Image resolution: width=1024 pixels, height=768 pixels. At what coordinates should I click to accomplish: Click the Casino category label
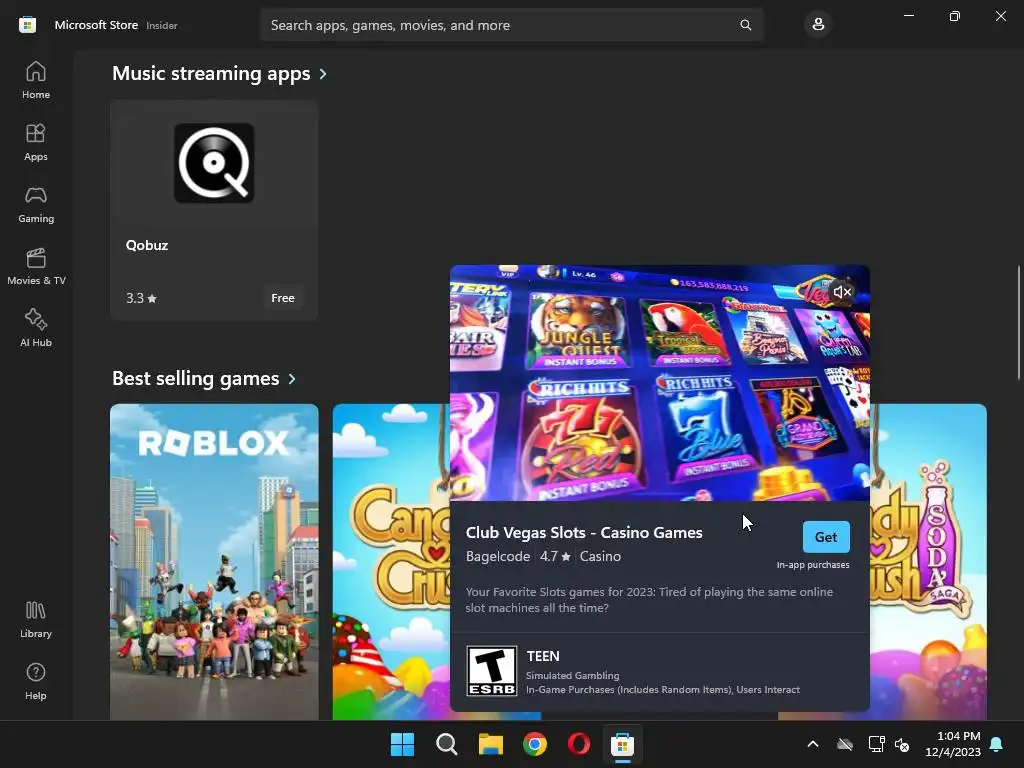(600, 556)
